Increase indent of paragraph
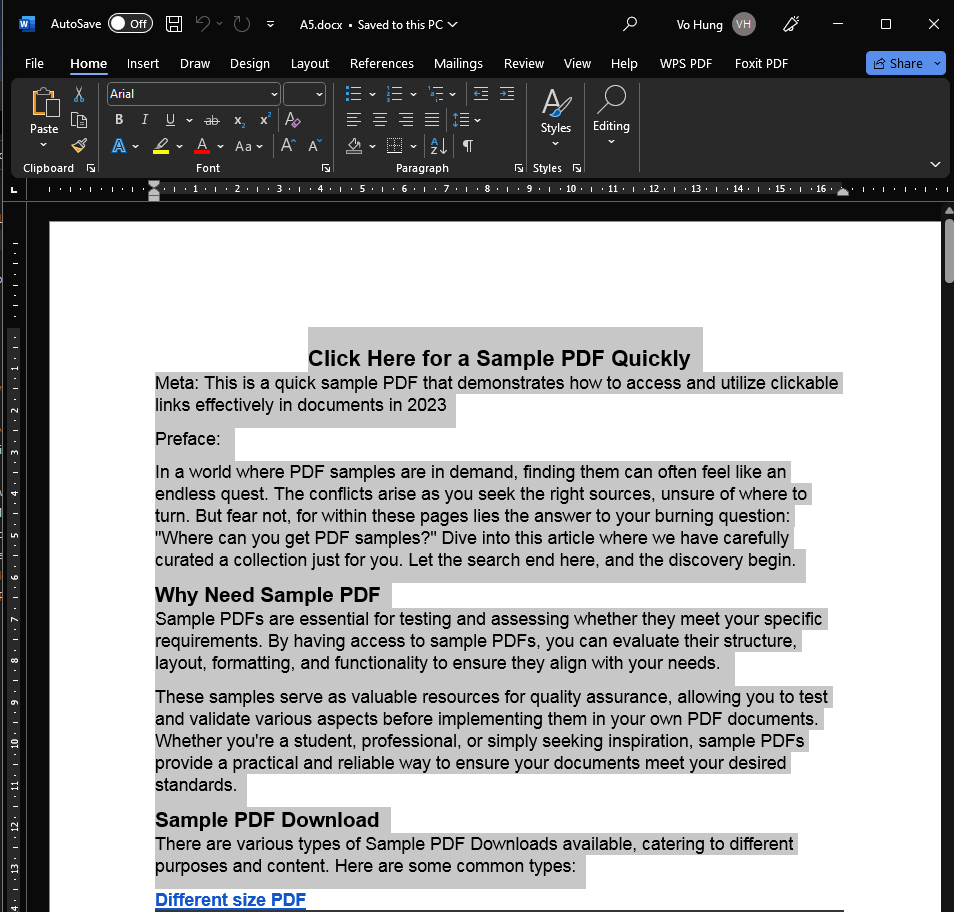Viewport: 954px width, 912px height. [x=507, y=94]
